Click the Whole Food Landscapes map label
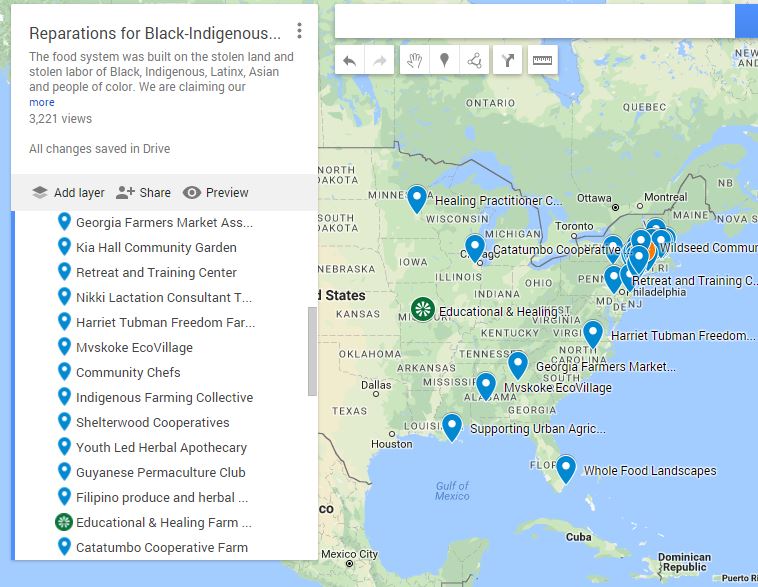The height and width of the screenshot is (587, 758). pos(650,470)
